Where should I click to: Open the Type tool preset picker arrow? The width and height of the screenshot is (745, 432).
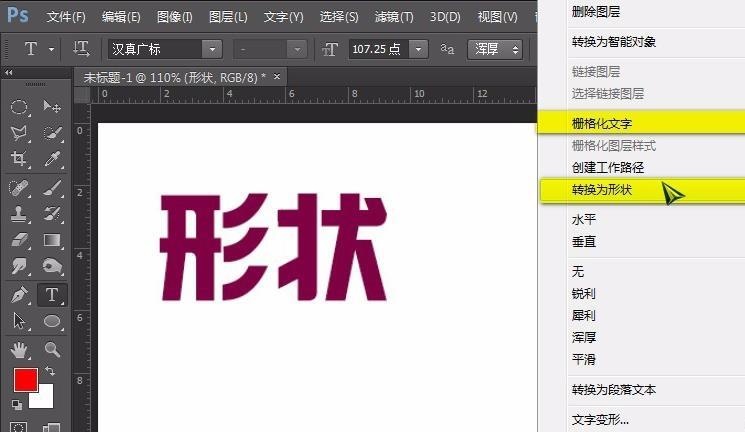coord(51,49)
